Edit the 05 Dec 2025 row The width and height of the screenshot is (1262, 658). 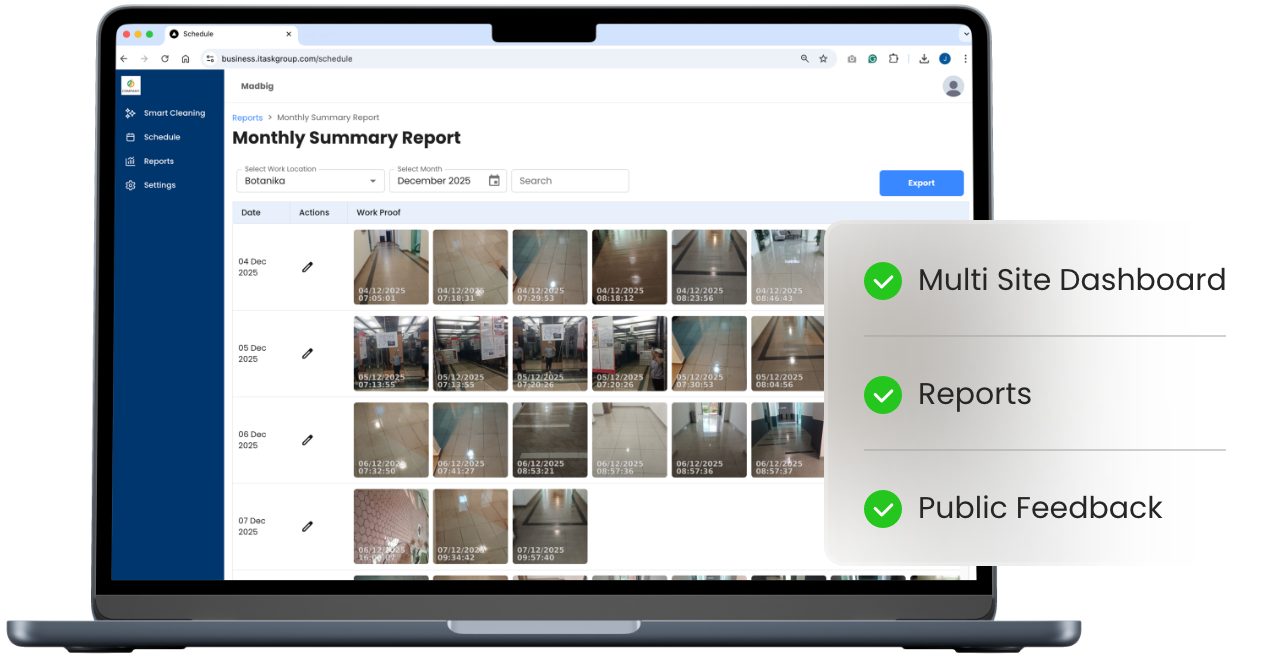coord(307,353)
